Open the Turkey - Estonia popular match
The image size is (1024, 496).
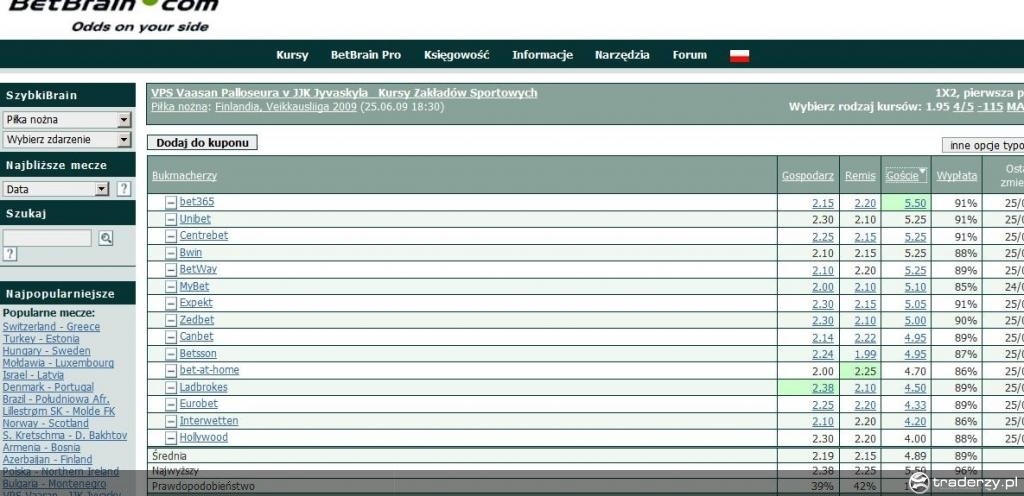point(41,339)
